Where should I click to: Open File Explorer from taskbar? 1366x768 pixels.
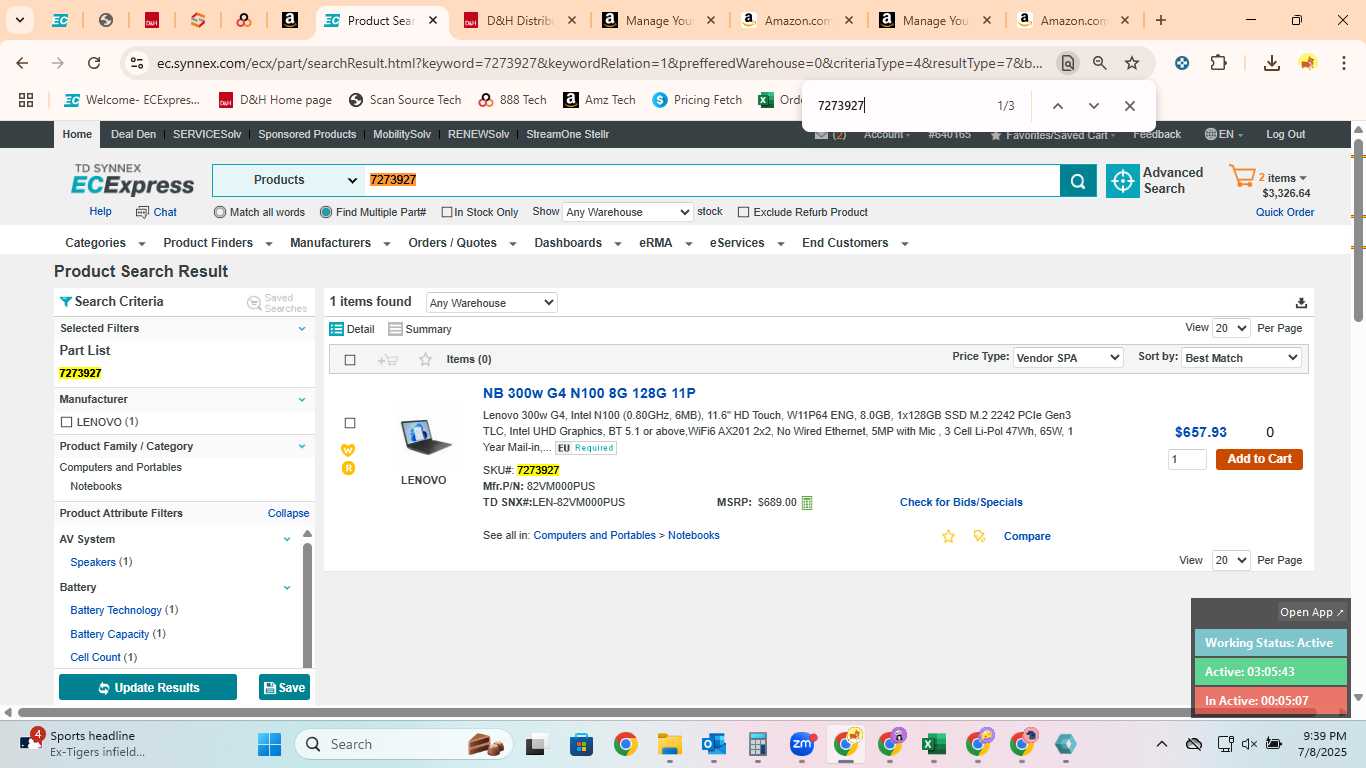(669, 744)
